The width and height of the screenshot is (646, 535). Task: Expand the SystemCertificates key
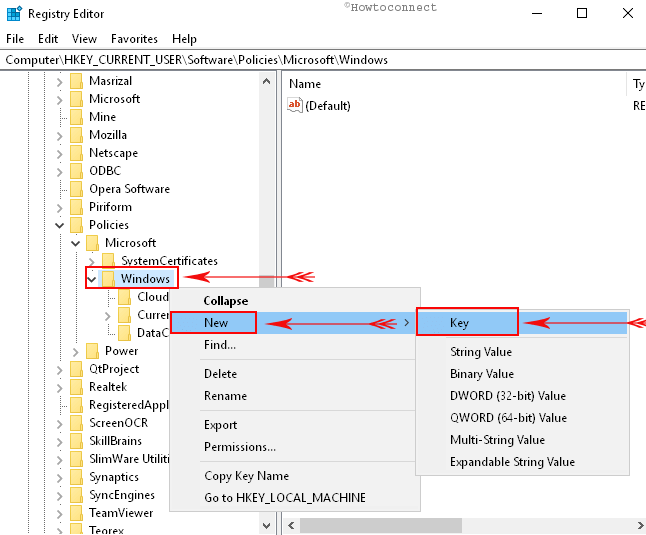[92, 262]
